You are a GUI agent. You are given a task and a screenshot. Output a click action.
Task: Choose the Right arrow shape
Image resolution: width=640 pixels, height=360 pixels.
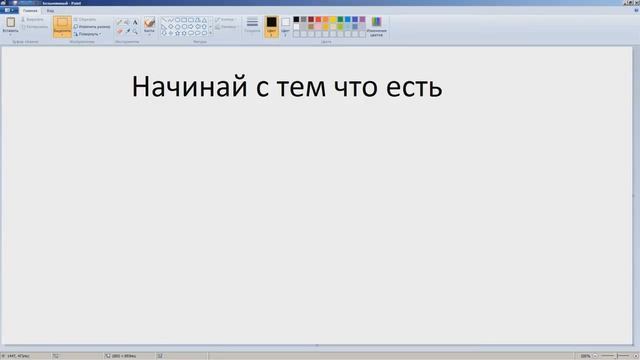(191, 27)
